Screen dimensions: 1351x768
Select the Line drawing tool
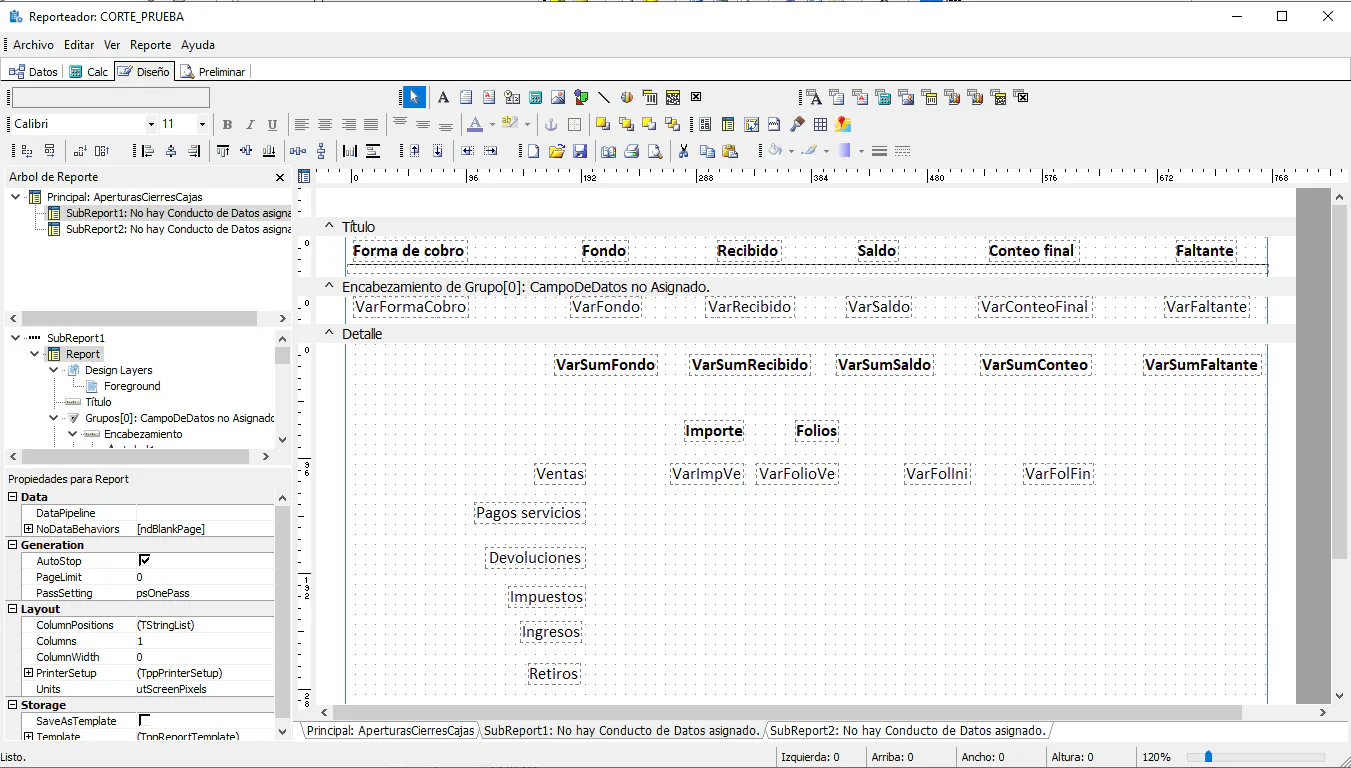[x=604, y=97]
